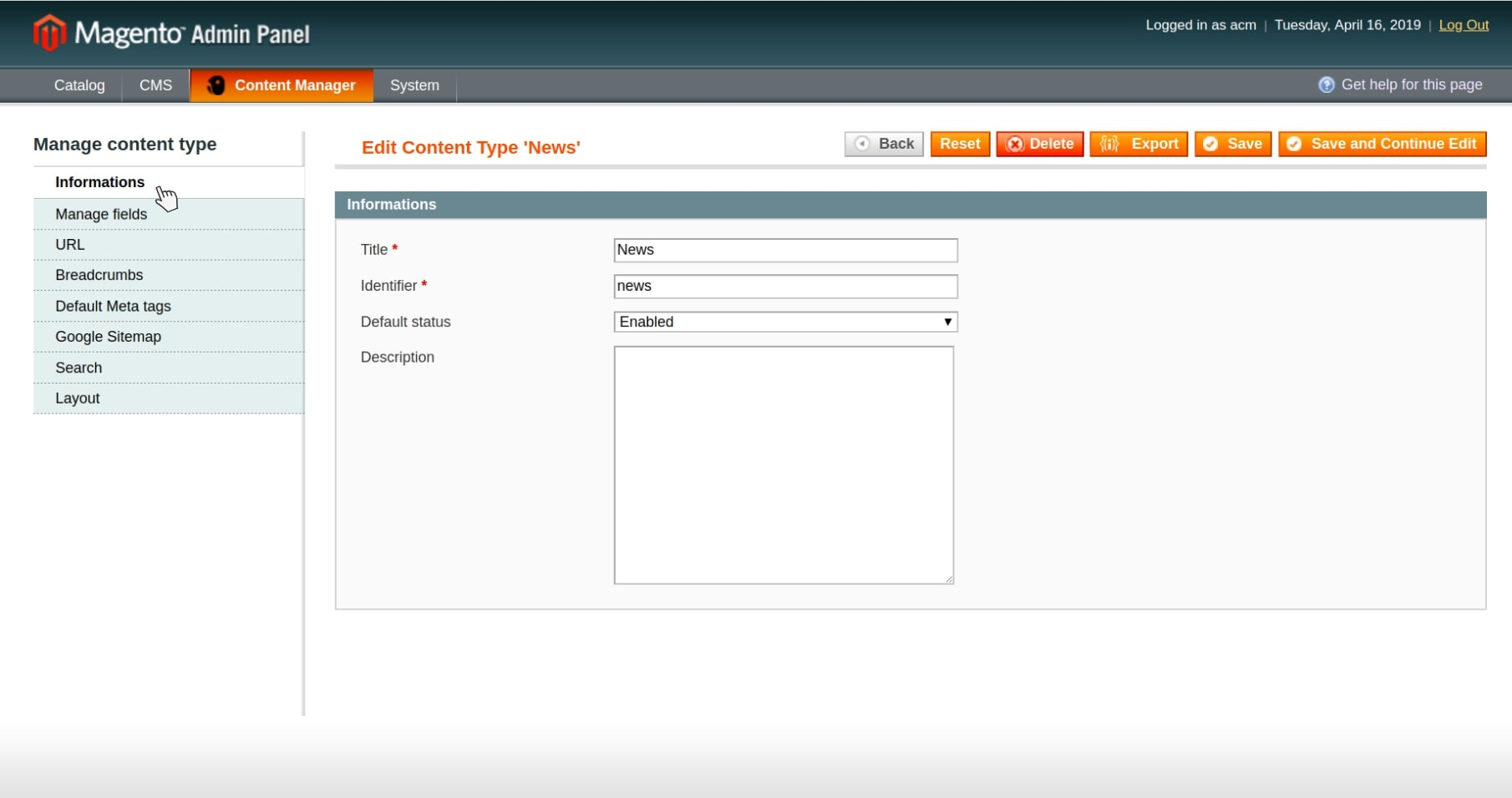Click into the Title input field
1512x798 pixels.
(785, 250)
